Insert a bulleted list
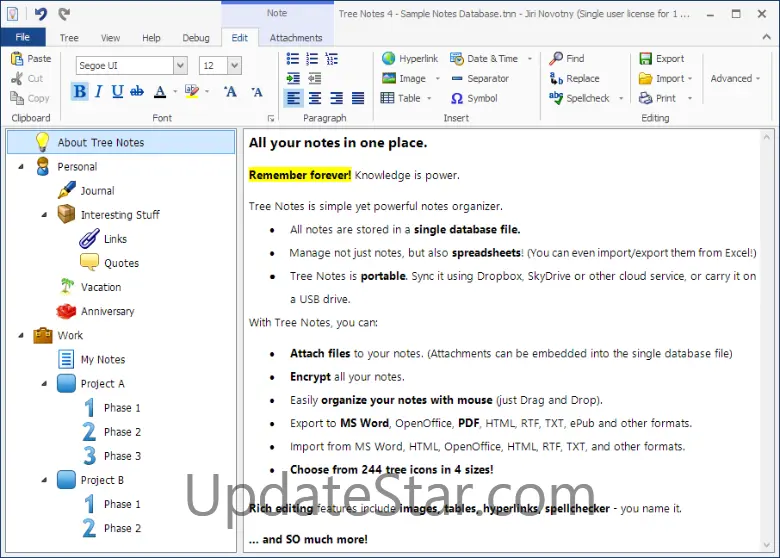The image size is (780, 558). (292, 59)
